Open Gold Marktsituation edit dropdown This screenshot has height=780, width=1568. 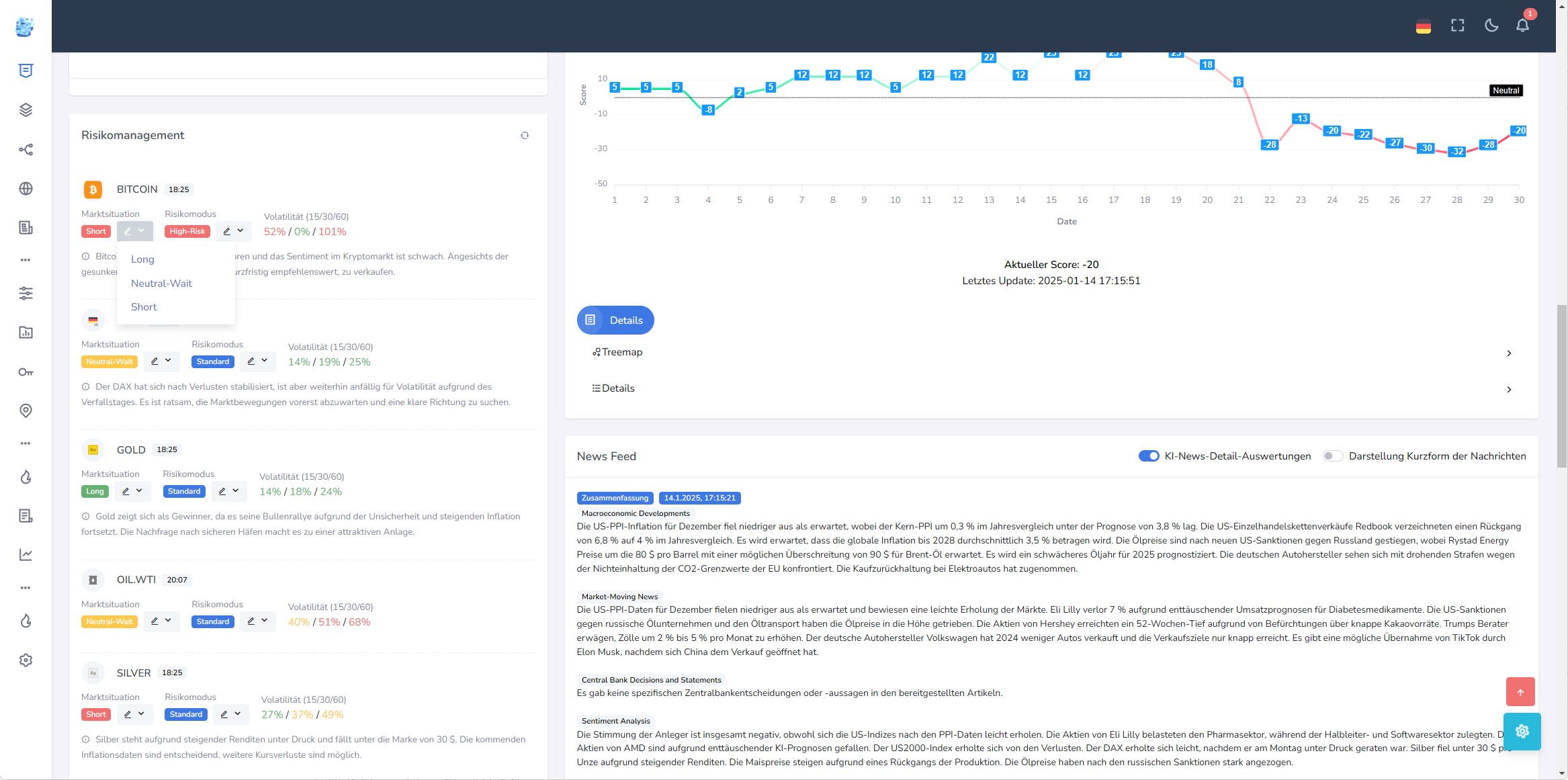coord(132,491)
